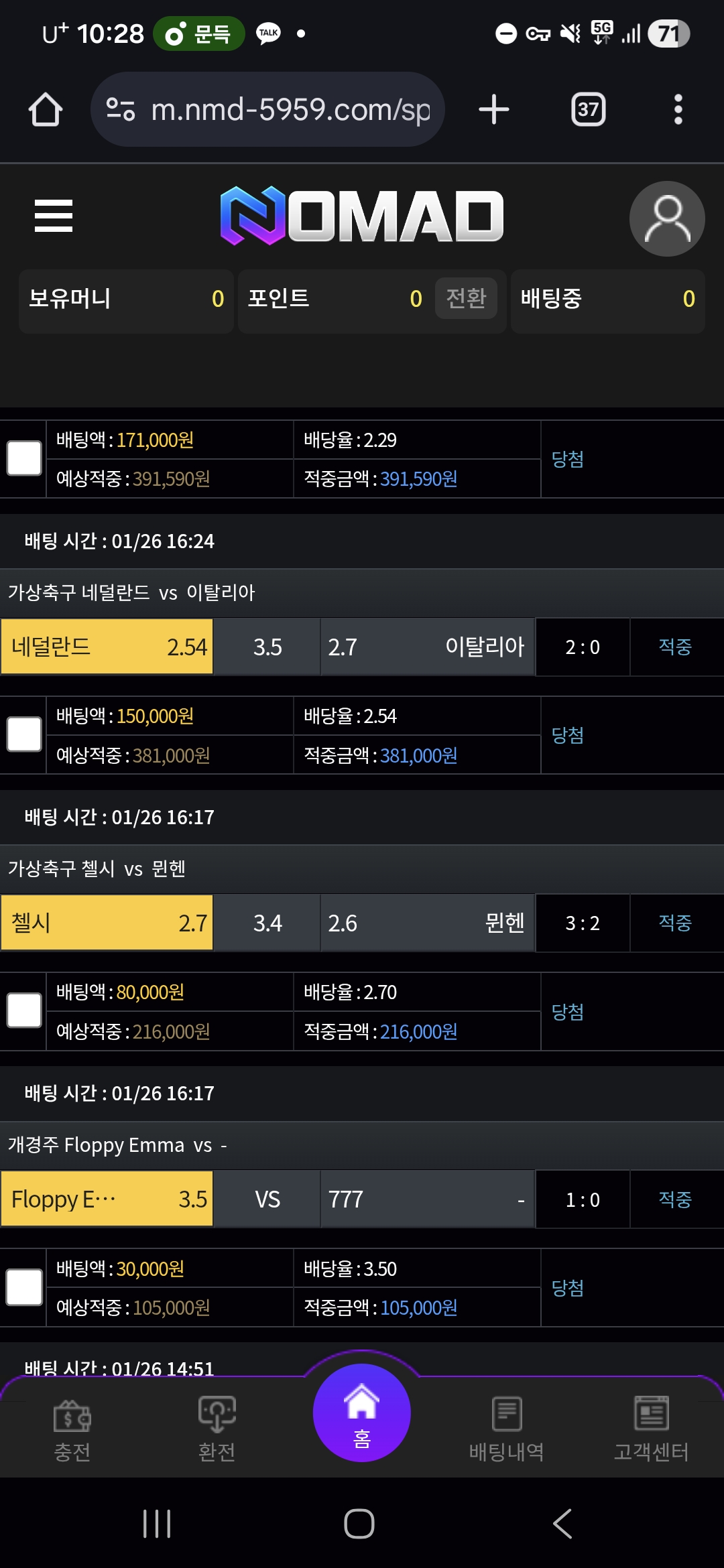Check the box for 171,000원 bet

(24, 459)
